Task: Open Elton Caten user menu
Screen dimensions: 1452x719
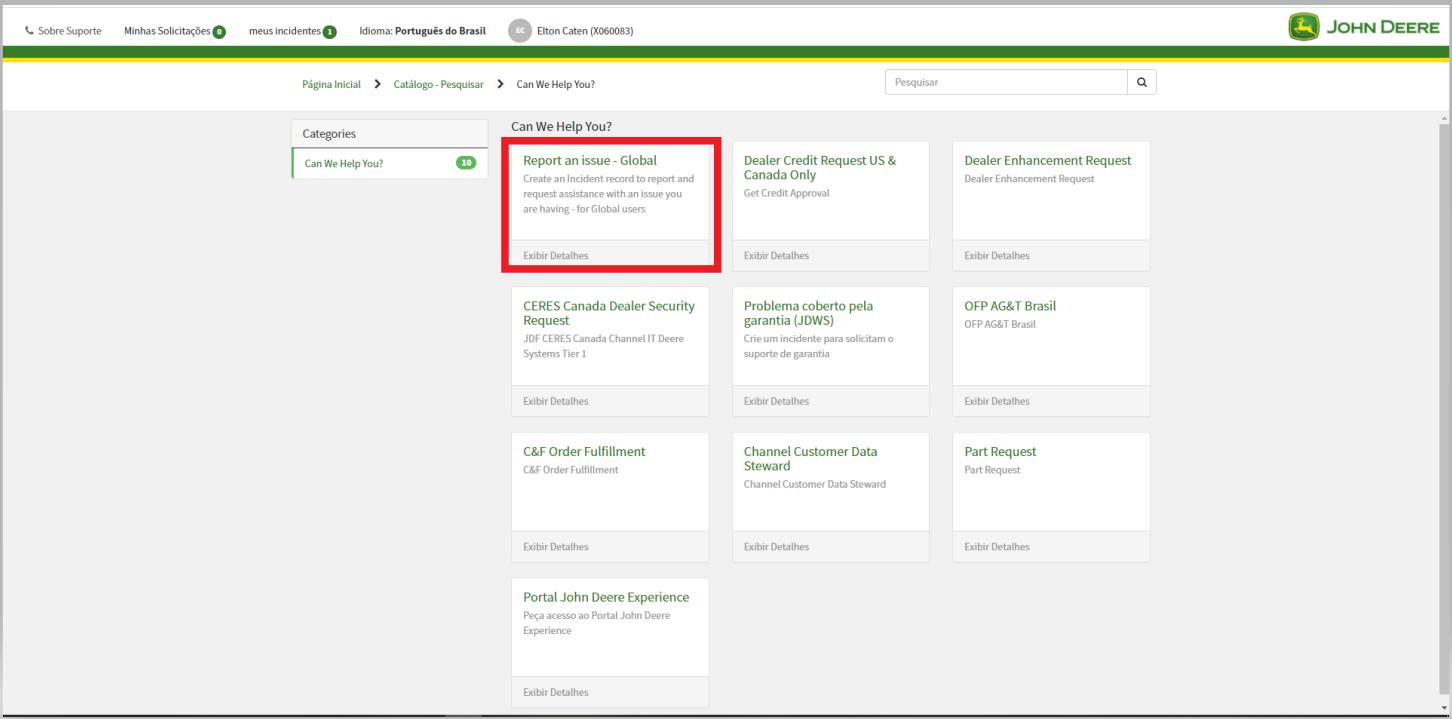Action: (x=585, y=31)
